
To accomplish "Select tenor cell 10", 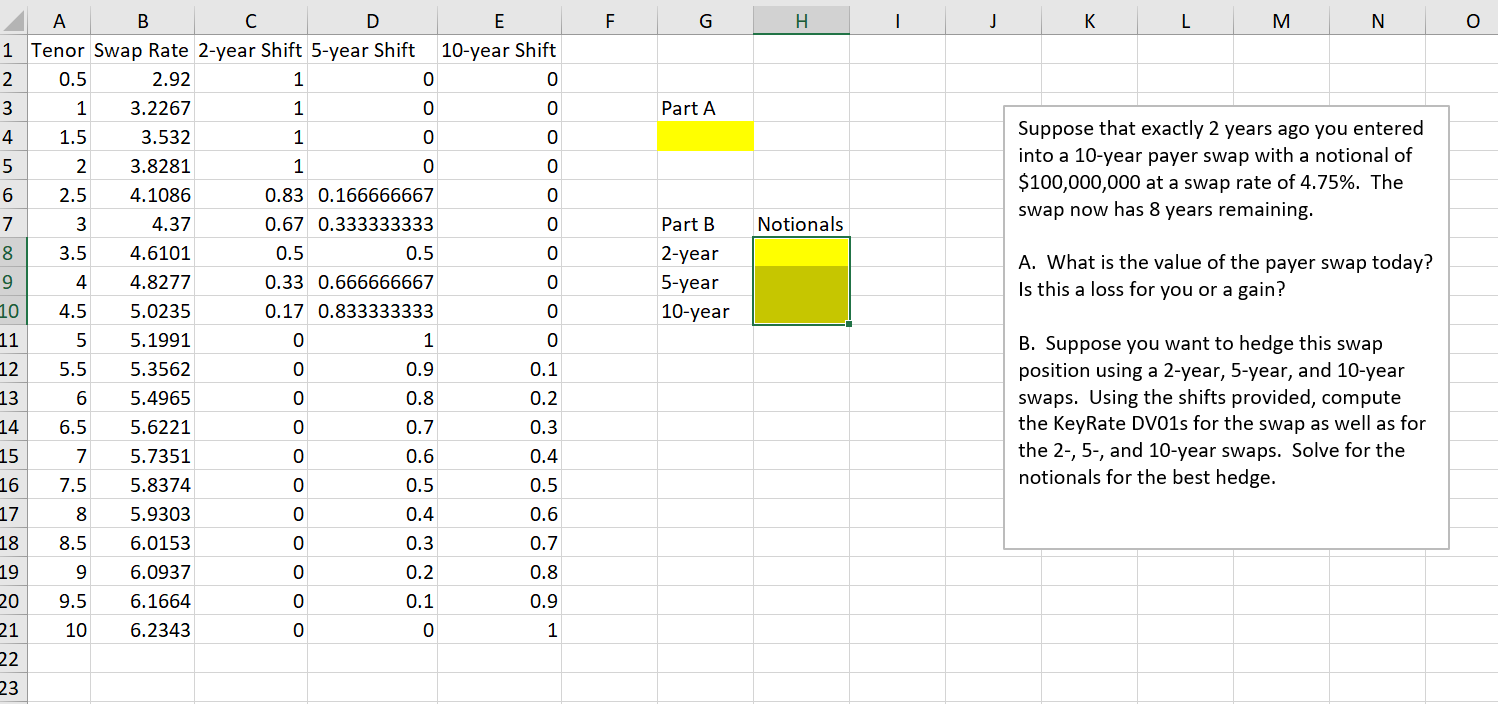I will [60, 630].
